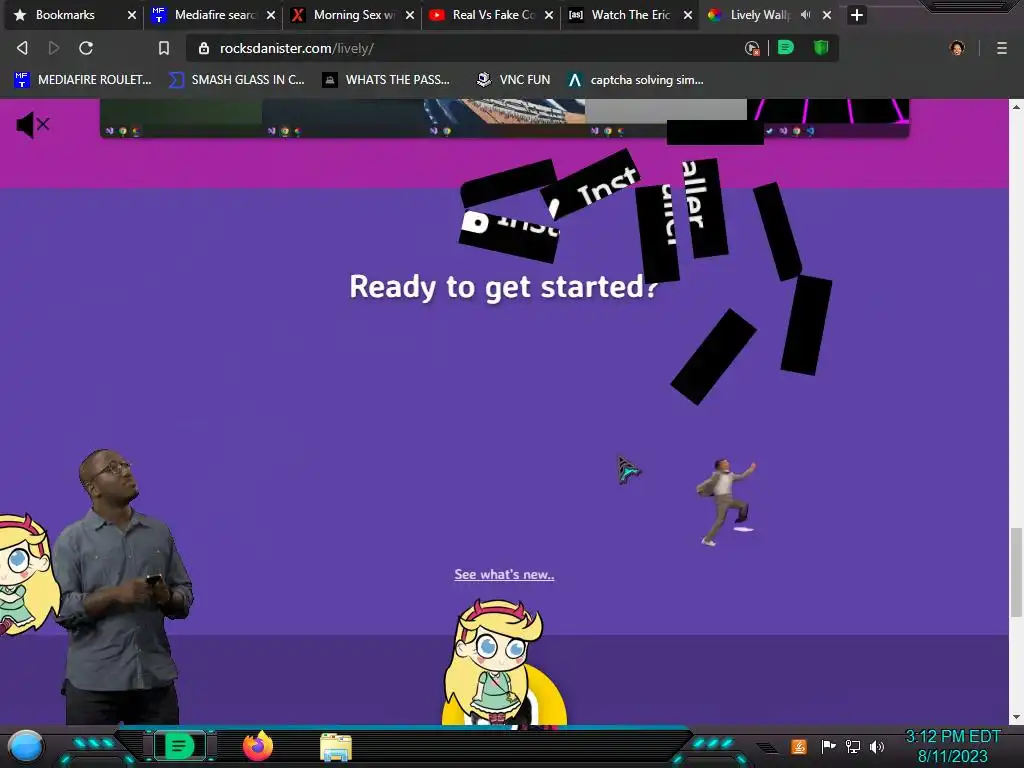This screenshot has width=1024, height=768.
Task: Mute audio on the Lively Wallpaper tab
Action: (806, 14)
